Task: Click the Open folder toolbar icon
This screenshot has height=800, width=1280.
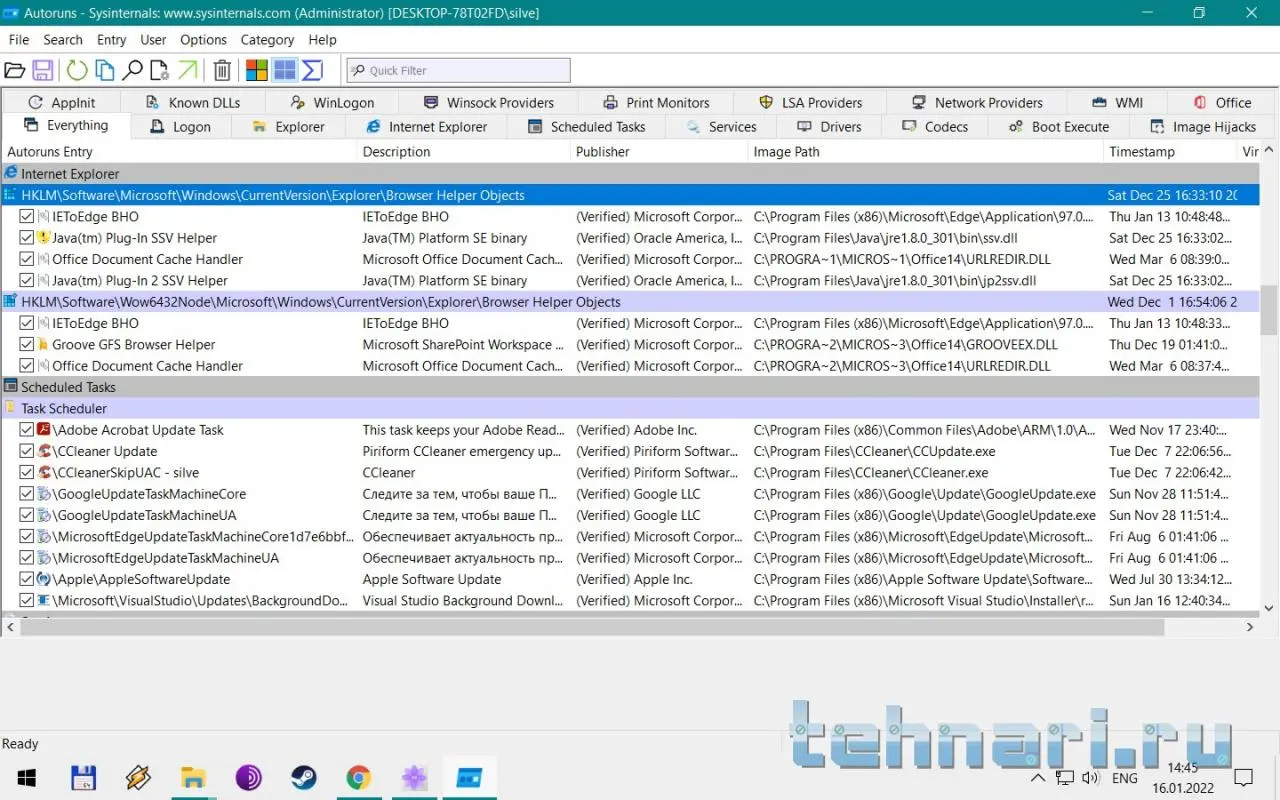Action: click(x=14, y=70)
